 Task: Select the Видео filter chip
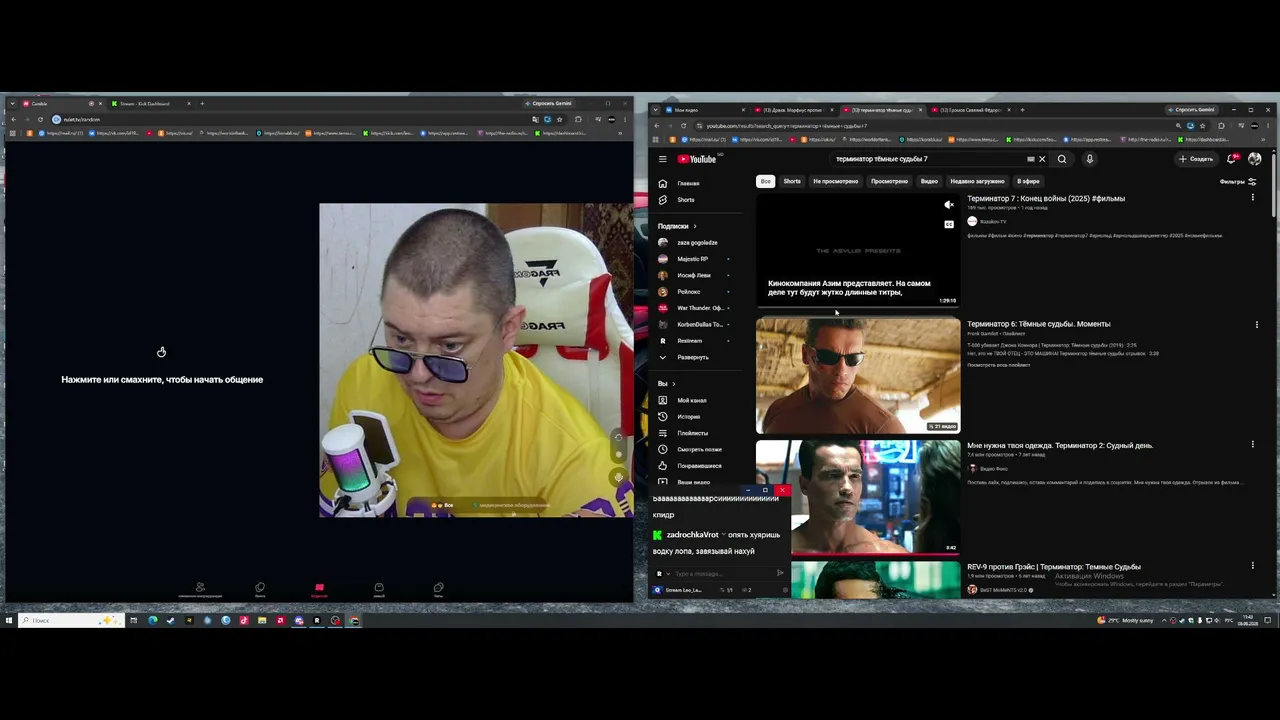pos(929,181)
